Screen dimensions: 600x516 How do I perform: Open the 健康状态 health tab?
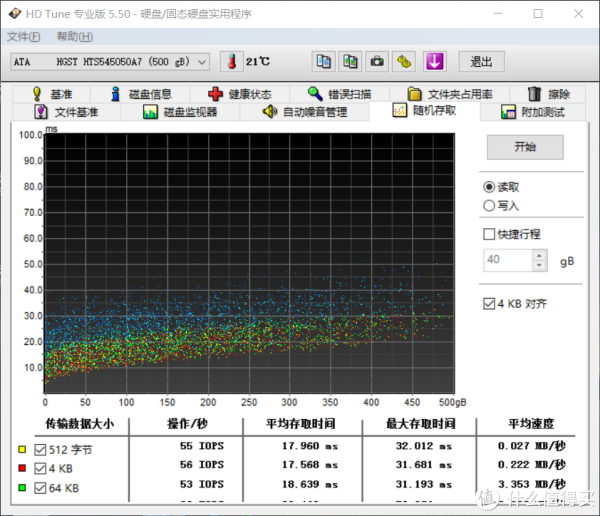[240, 94]
